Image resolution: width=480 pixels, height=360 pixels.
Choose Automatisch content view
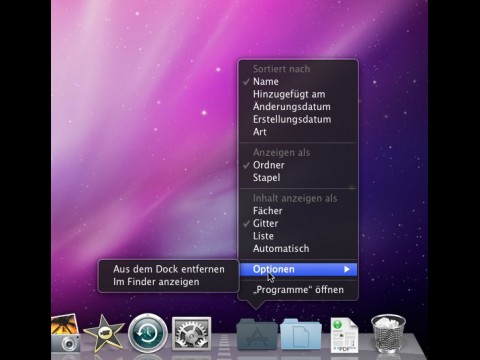[x=298, y=248]
